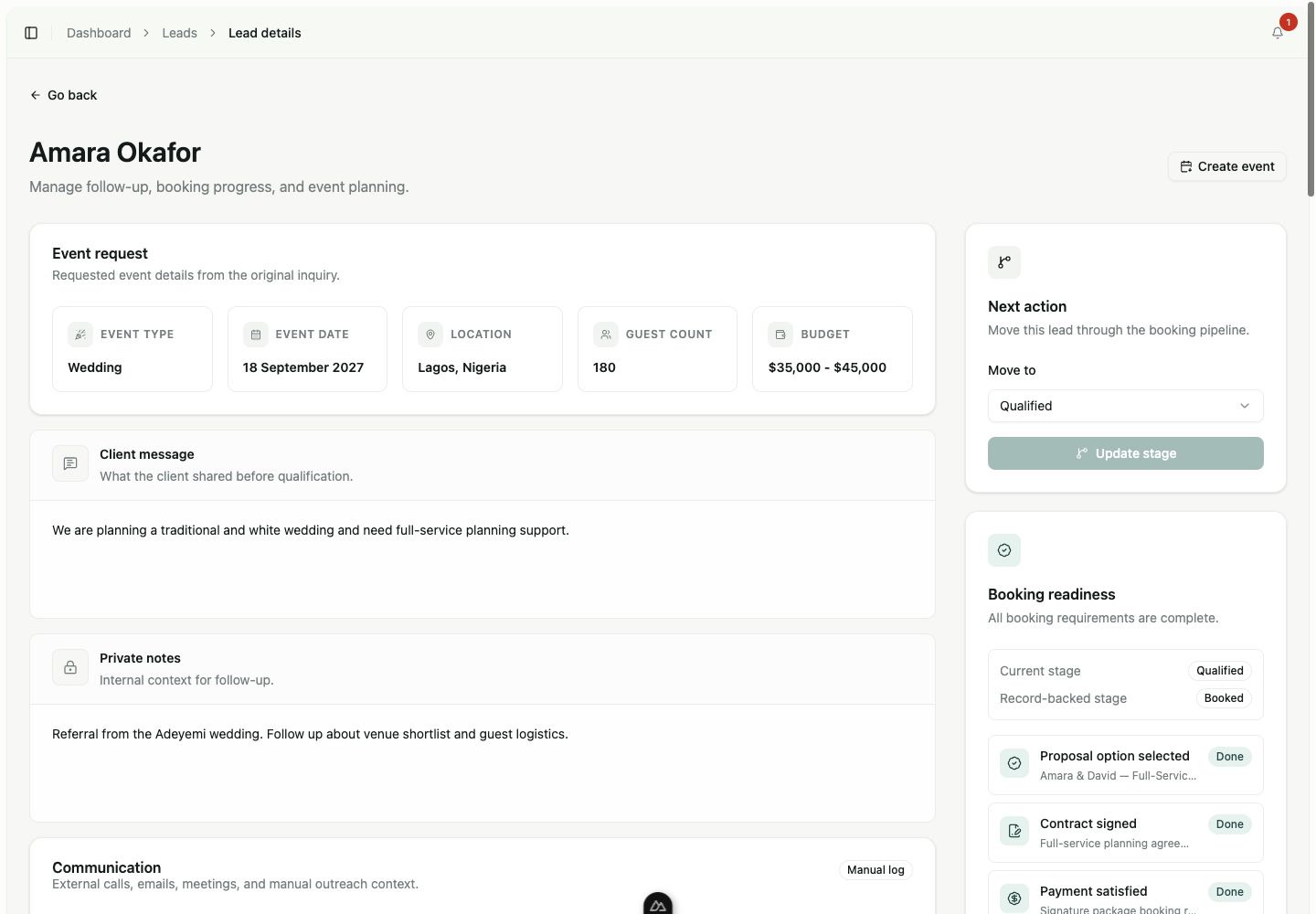Click the Event Type party icon
Viewport: 1316px width, 914px height.
80,335
